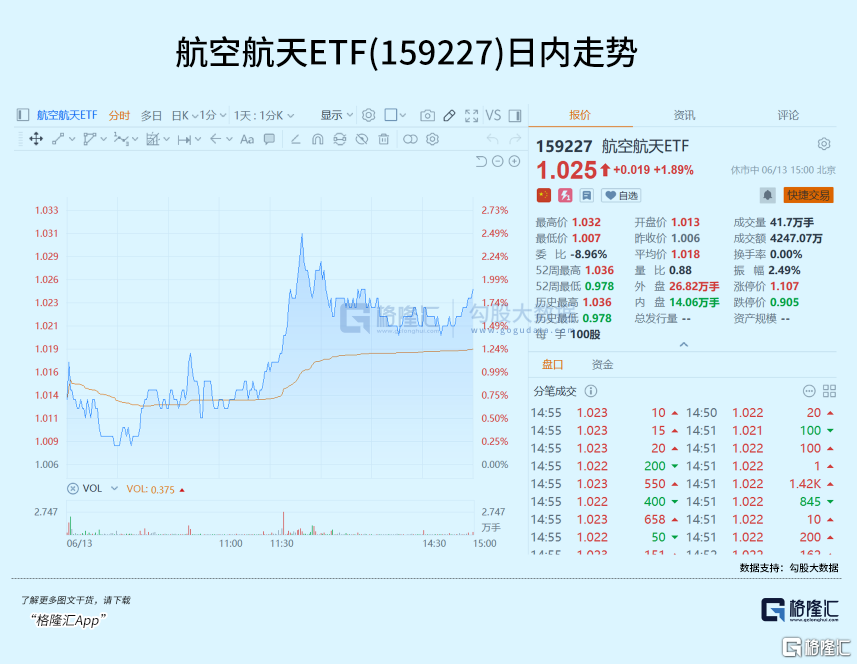Open drawing toolbar settings gear
857x664 pixels.
point(432,139)
